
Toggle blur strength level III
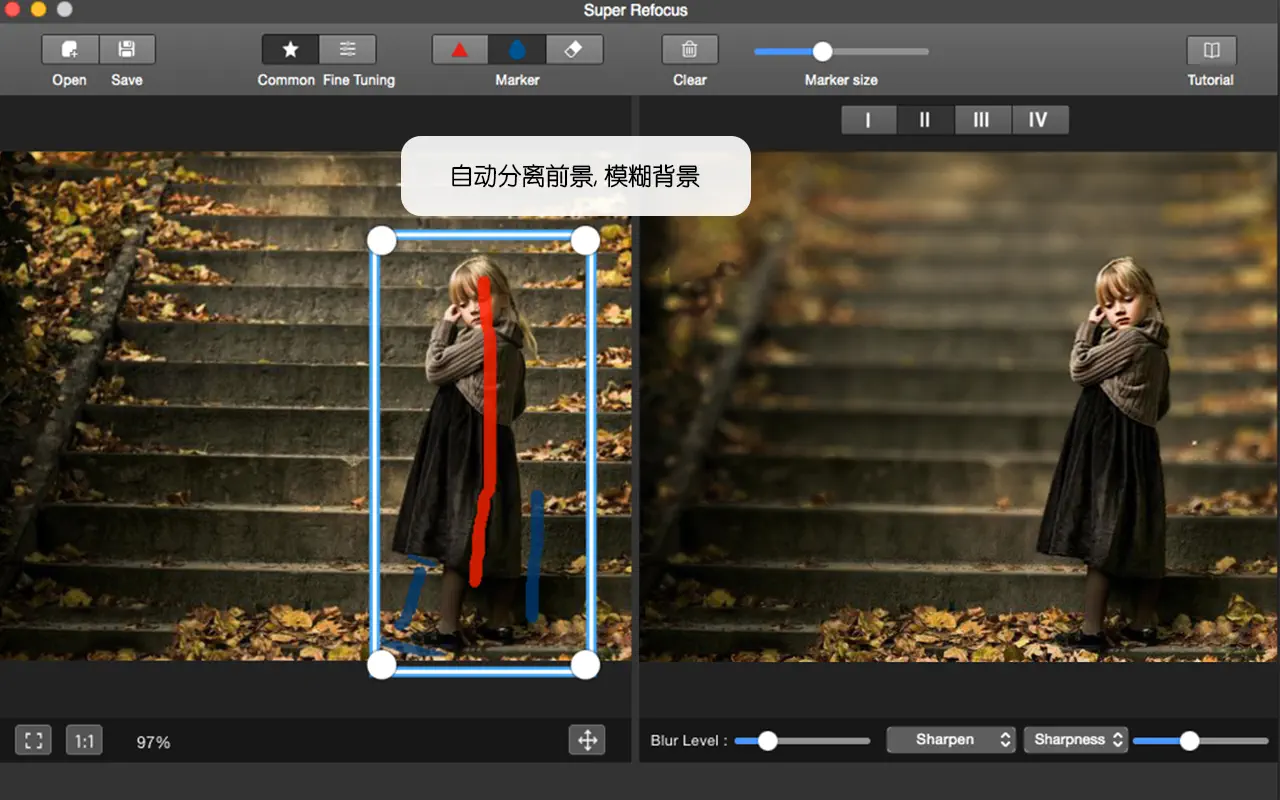coord(983,119)
